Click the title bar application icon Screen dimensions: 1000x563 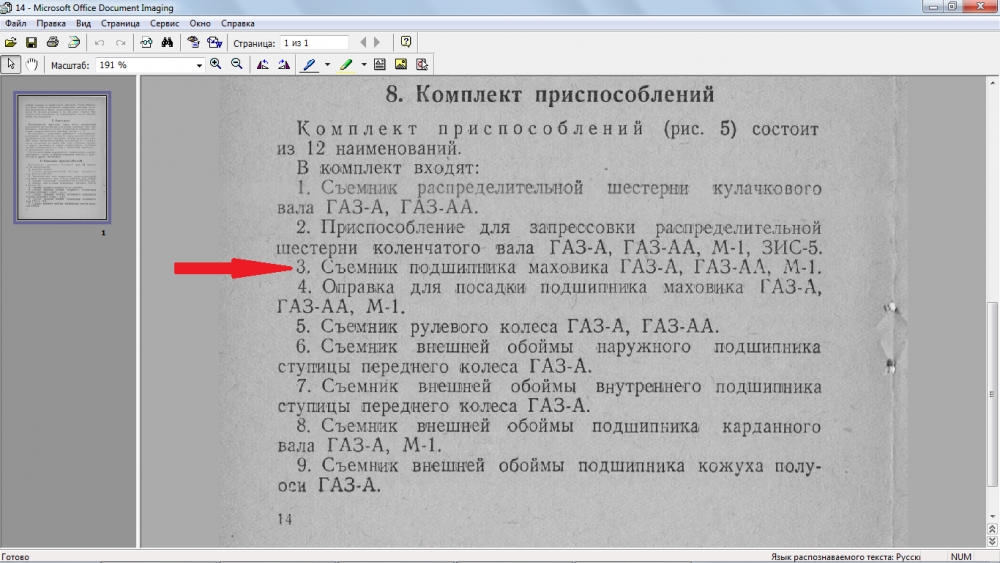6,8
